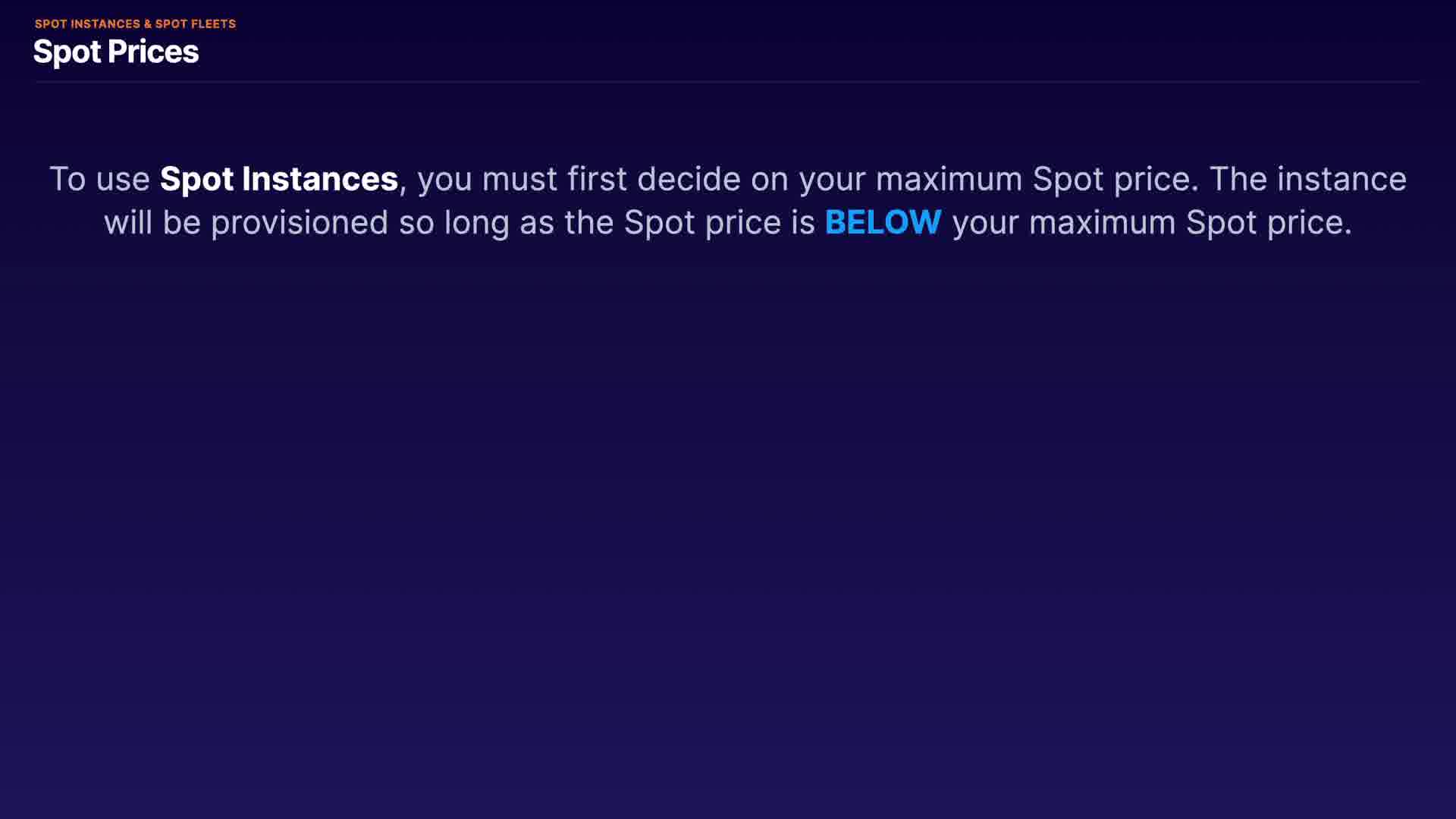1456x819 pixels.
Task: Click the words "will be" starting the second line
Action: click(152, 223)
